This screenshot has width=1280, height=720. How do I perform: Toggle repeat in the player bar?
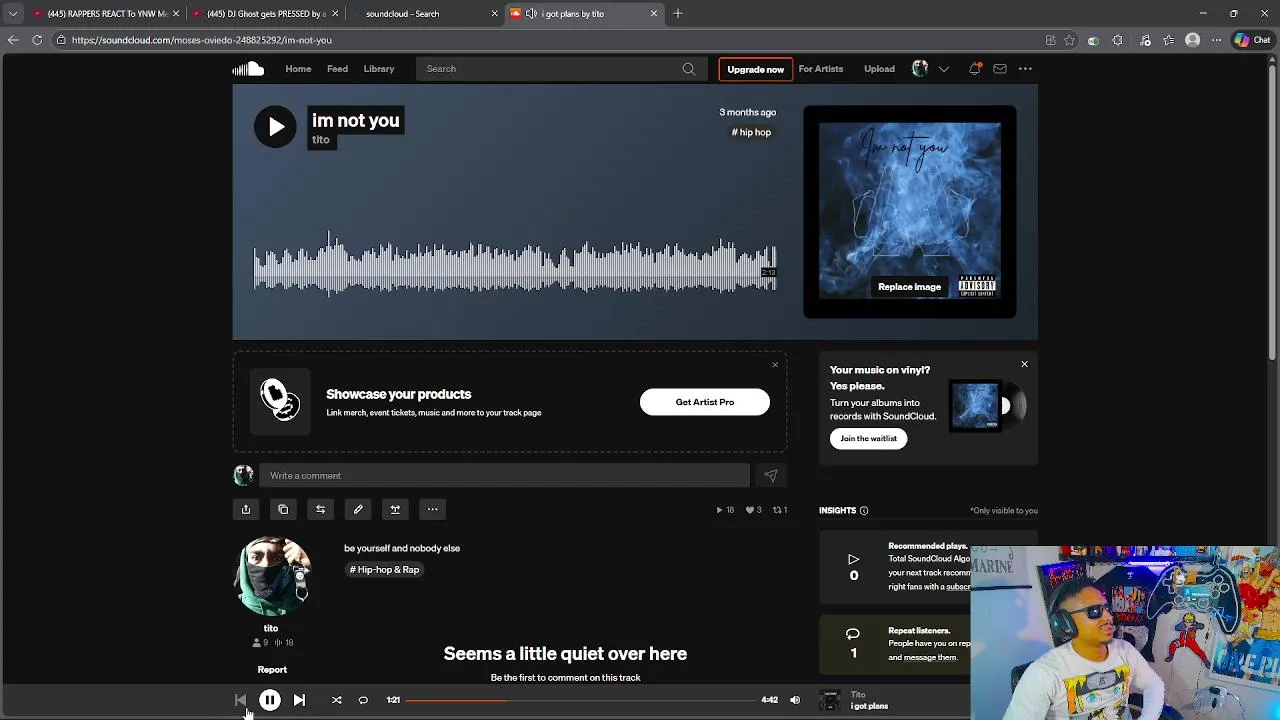[363, 700]
